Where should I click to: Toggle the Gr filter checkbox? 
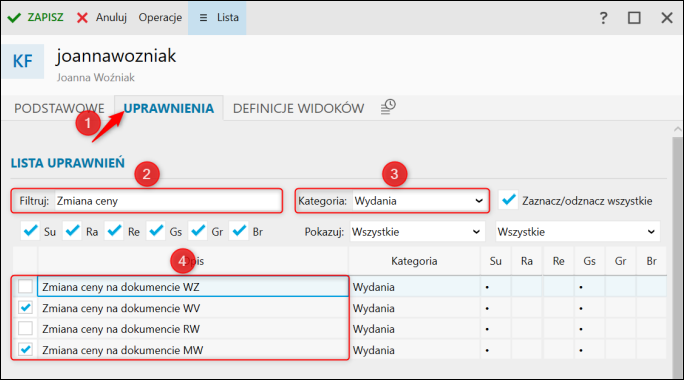pos(198,231)
